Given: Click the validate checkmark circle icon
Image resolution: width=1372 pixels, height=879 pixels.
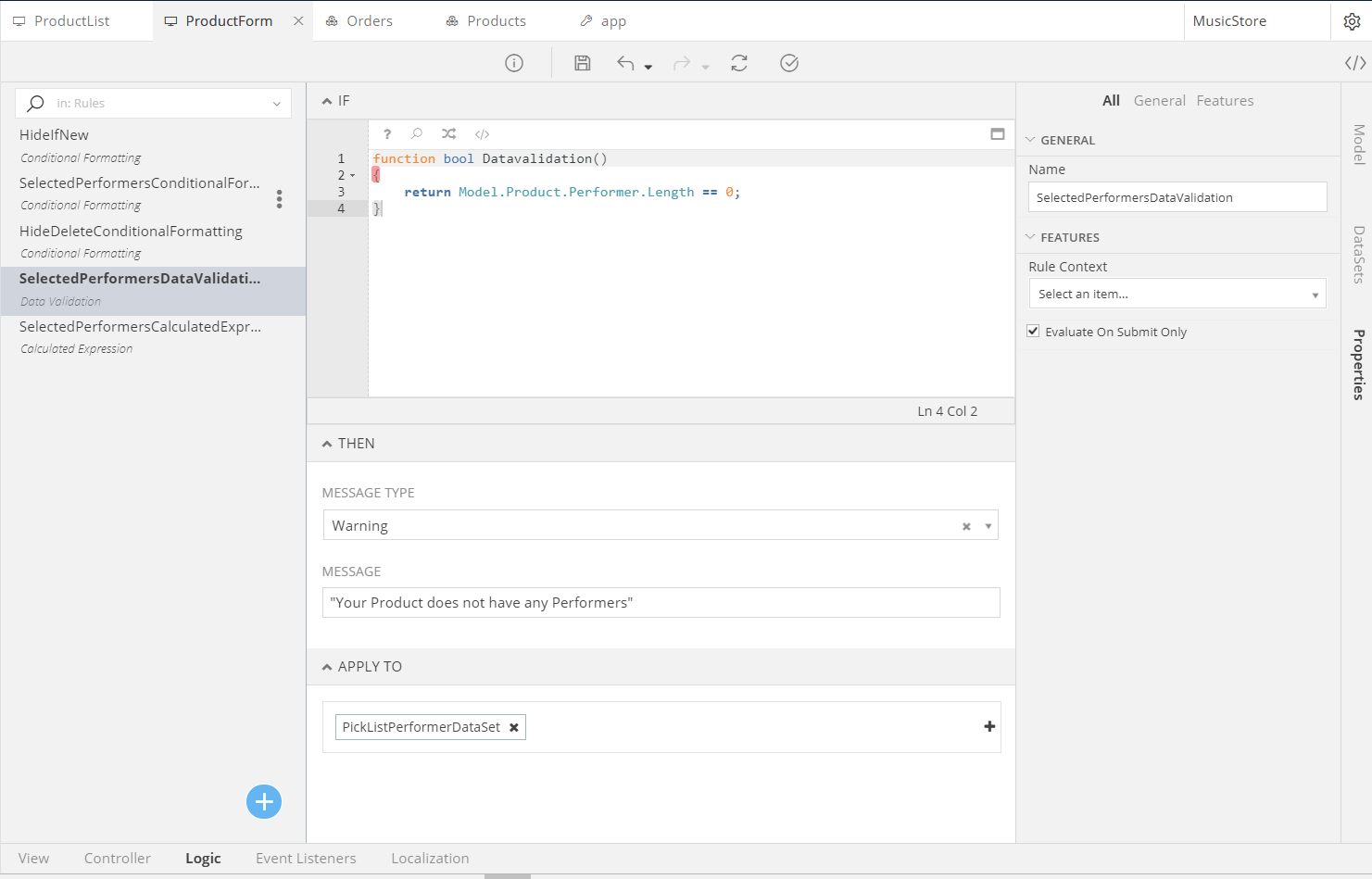Looking at the screenshot, I should click(x=788, y=63).
